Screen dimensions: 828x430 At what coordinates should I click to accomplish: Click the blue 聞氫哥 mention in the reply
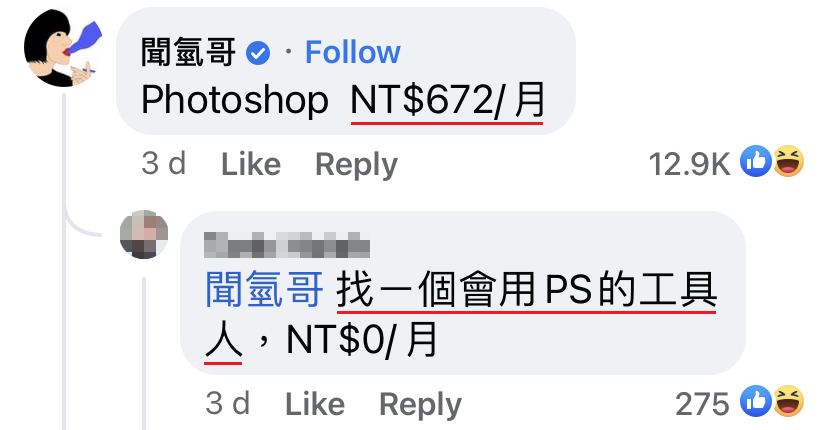point(264,289)
